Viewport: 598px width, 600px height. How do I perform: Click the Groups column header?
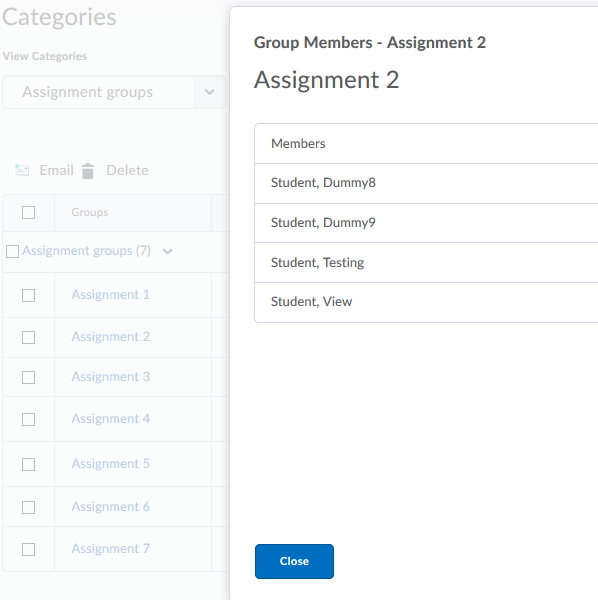click(90, 212)
